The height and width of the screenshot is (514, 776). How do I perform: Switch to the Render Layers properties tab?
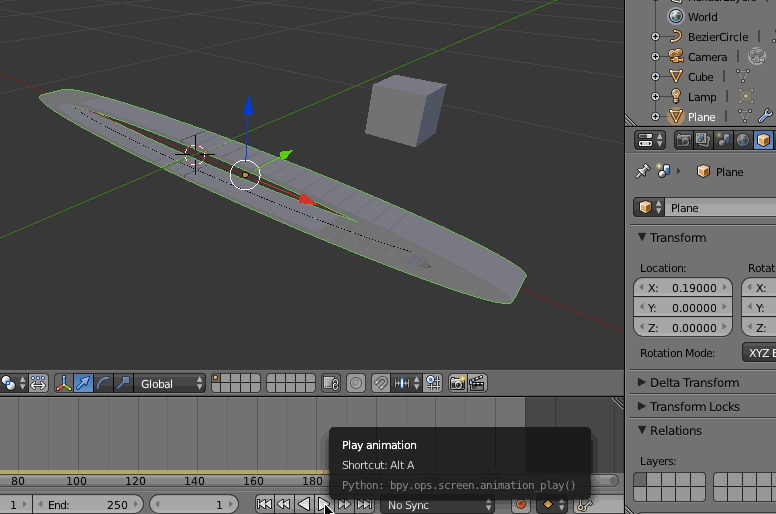click(703, 140)
